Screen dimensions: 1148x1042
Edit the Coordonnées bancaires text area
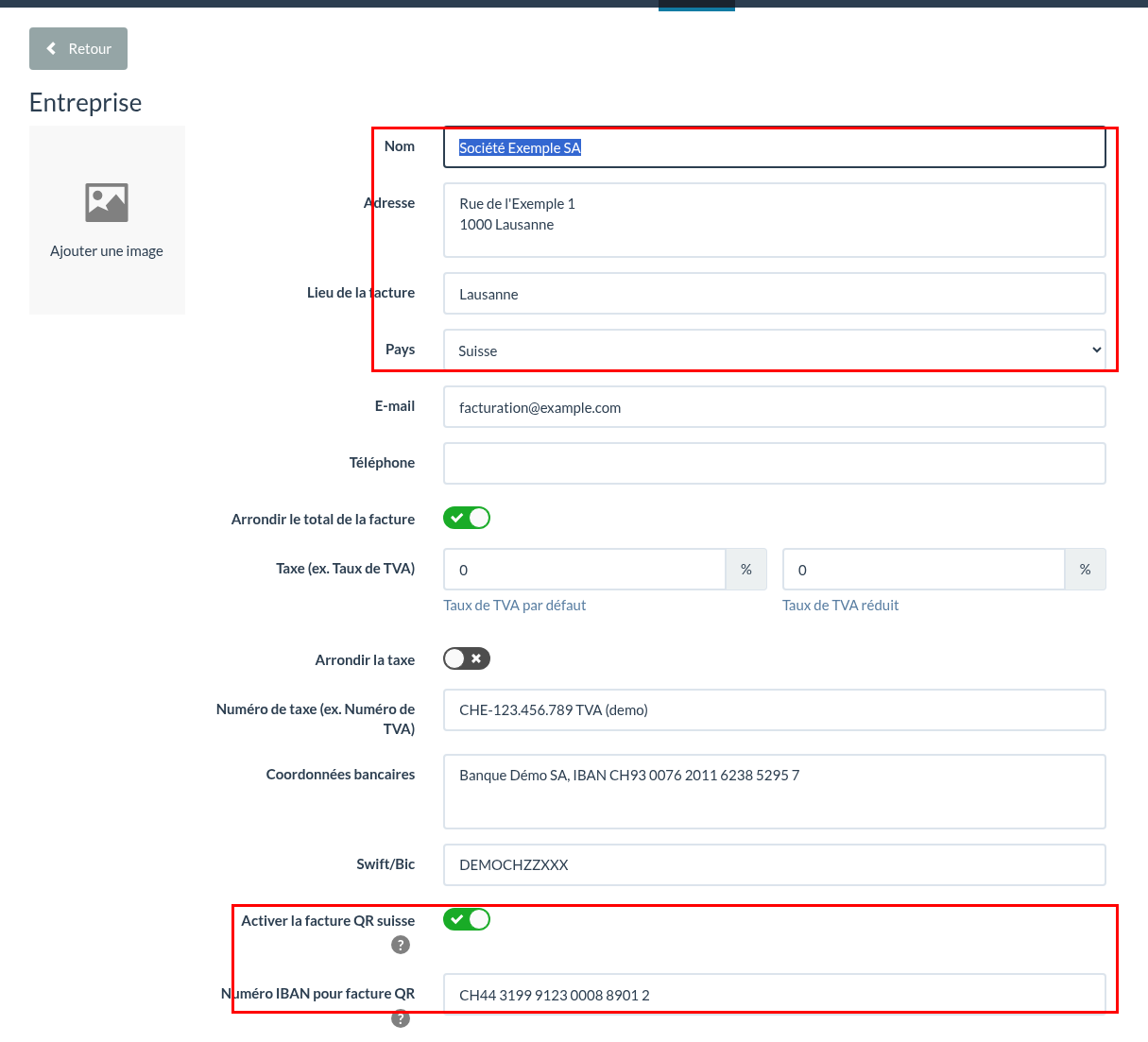pyautogui.click(x=775, y=792)
